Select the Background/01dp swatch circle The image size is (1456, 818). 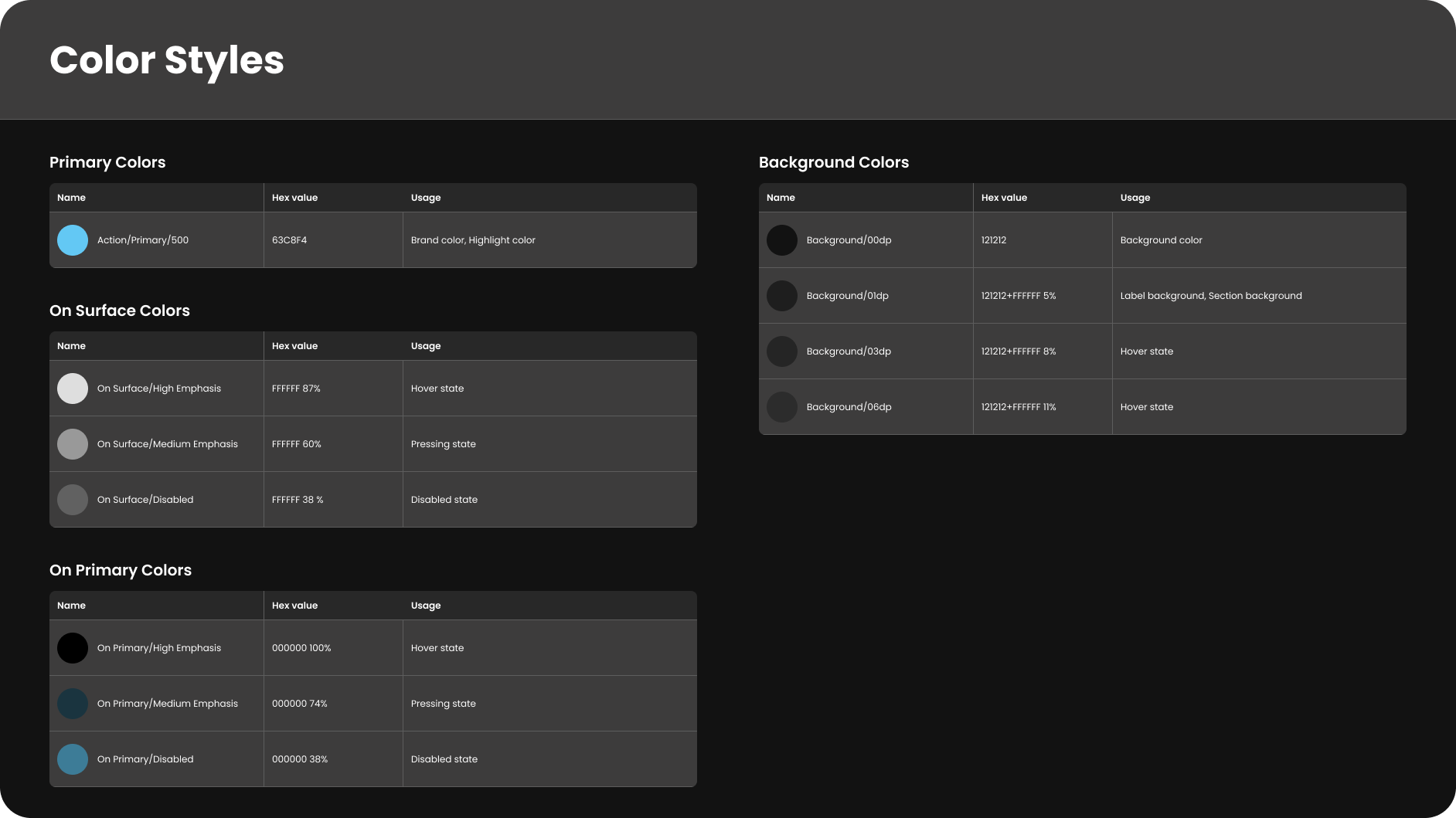click(782, 296)
